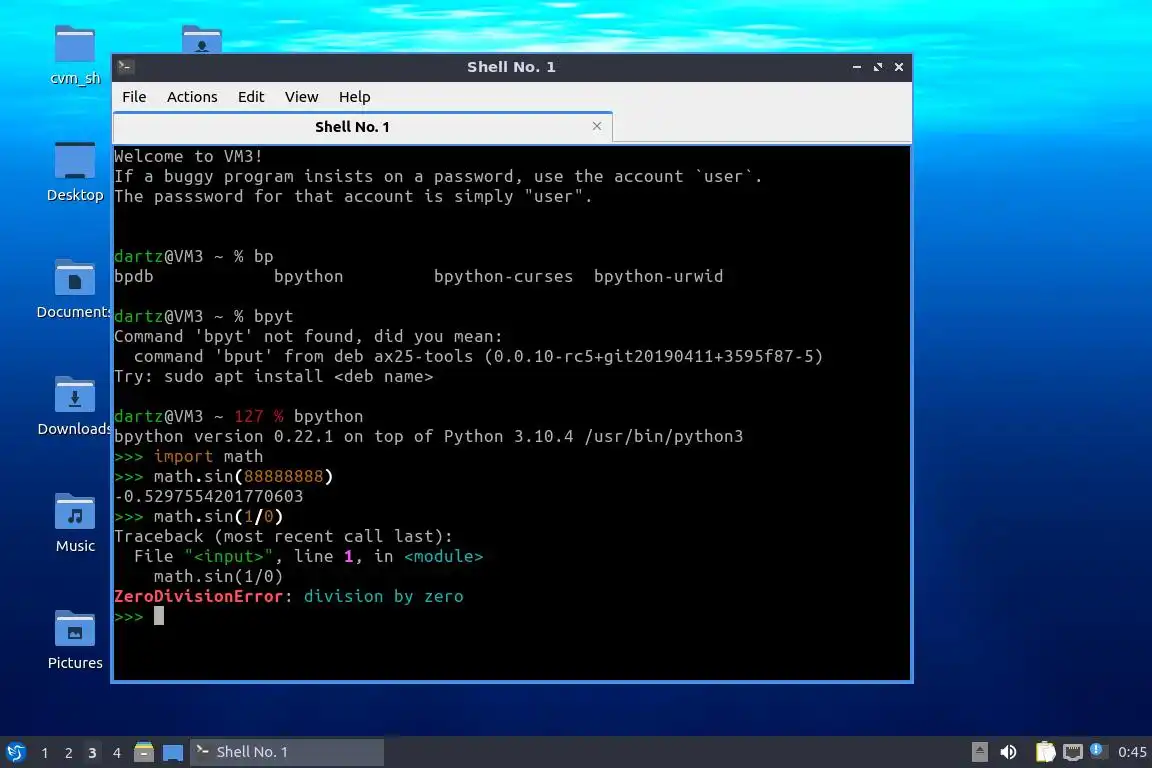Maximize the Shell No. 1 window
The image size is (1152, 768).
pyautogui.click(x=878, y=67)
